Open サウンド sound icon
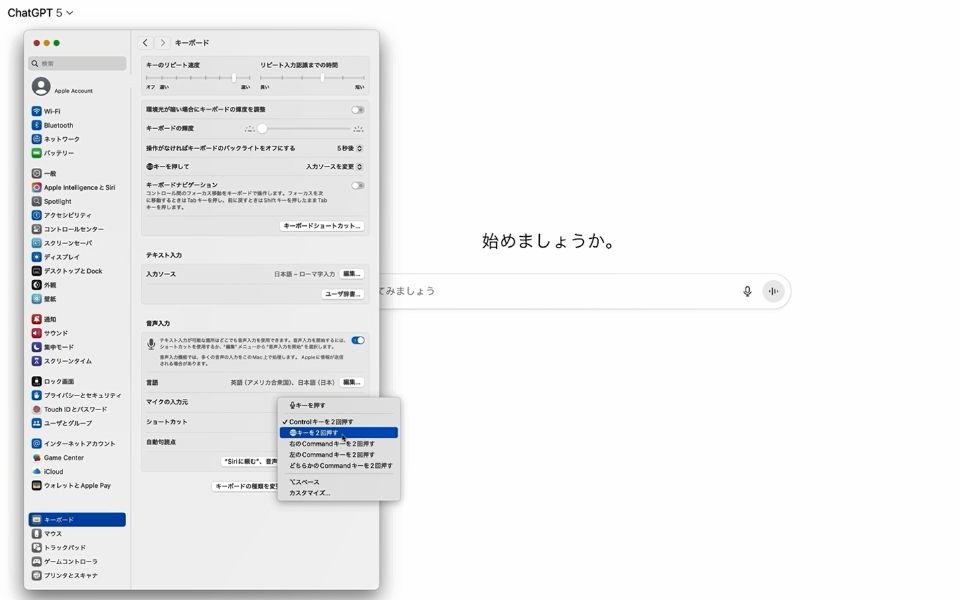Screen dimensions: 960x600 (37, 333)
